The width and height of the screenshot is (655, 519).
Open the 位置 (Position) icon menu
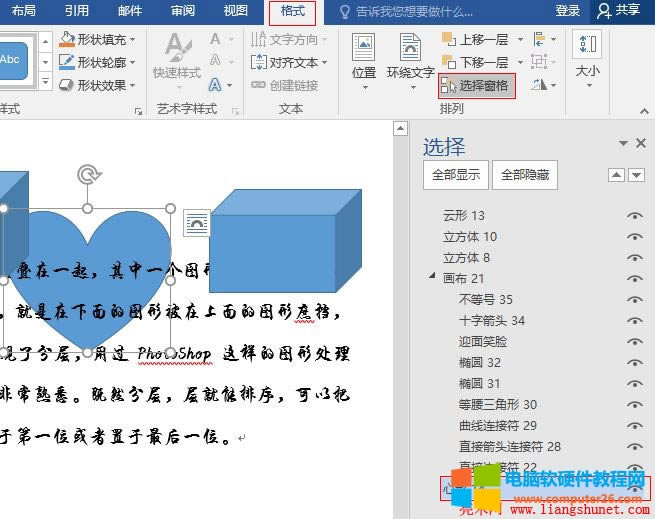tap(364, 48)
